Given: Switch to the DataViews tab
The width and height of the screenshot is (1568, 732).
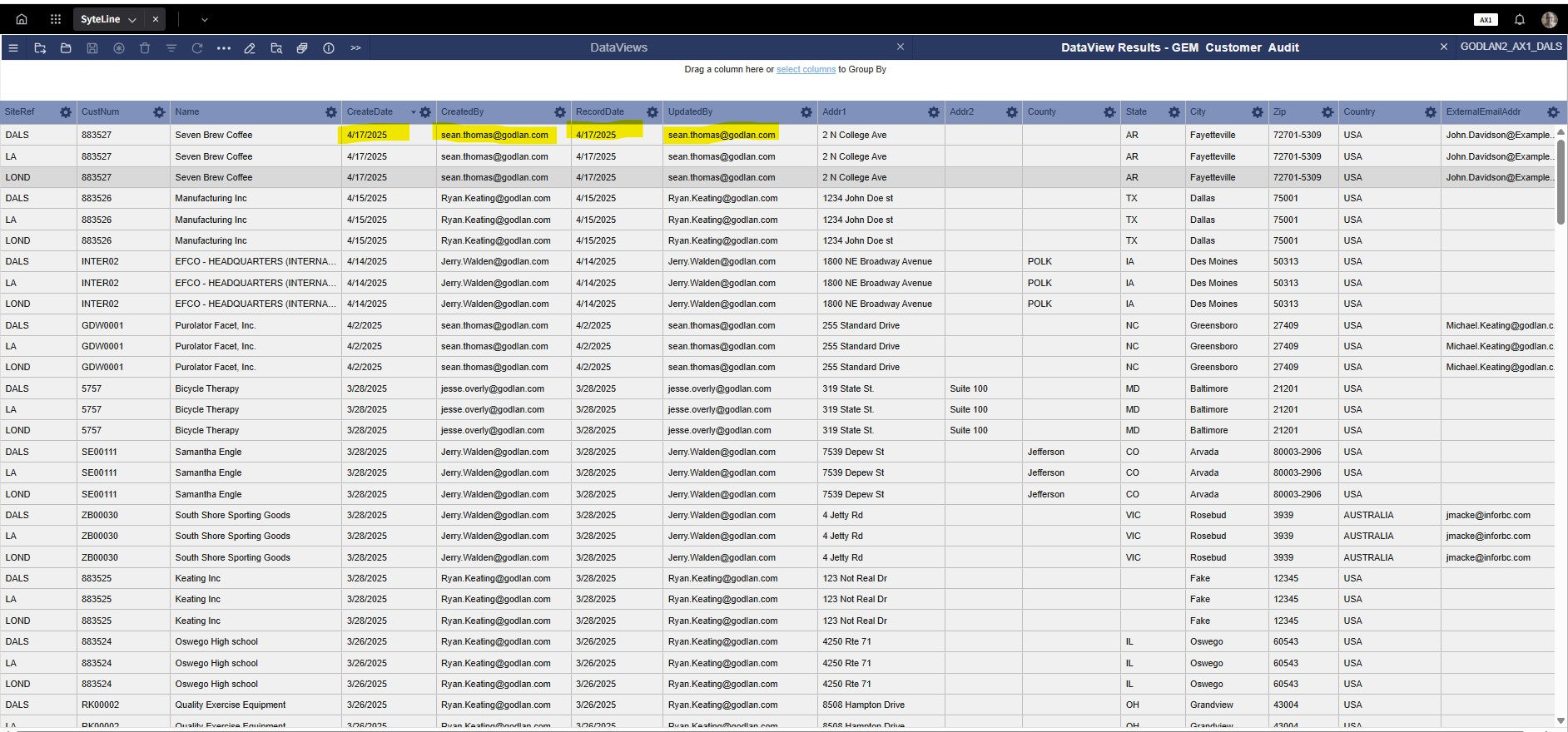Looking at the screenshot, I should click(x=618, y=47).
